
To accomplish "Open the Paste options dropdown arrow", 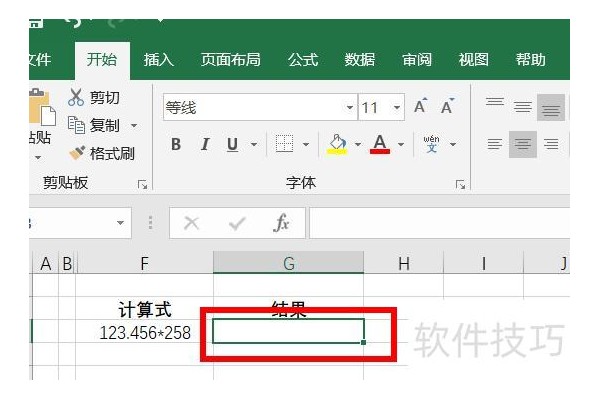I will pyautogui.click(x=38, y=157).
